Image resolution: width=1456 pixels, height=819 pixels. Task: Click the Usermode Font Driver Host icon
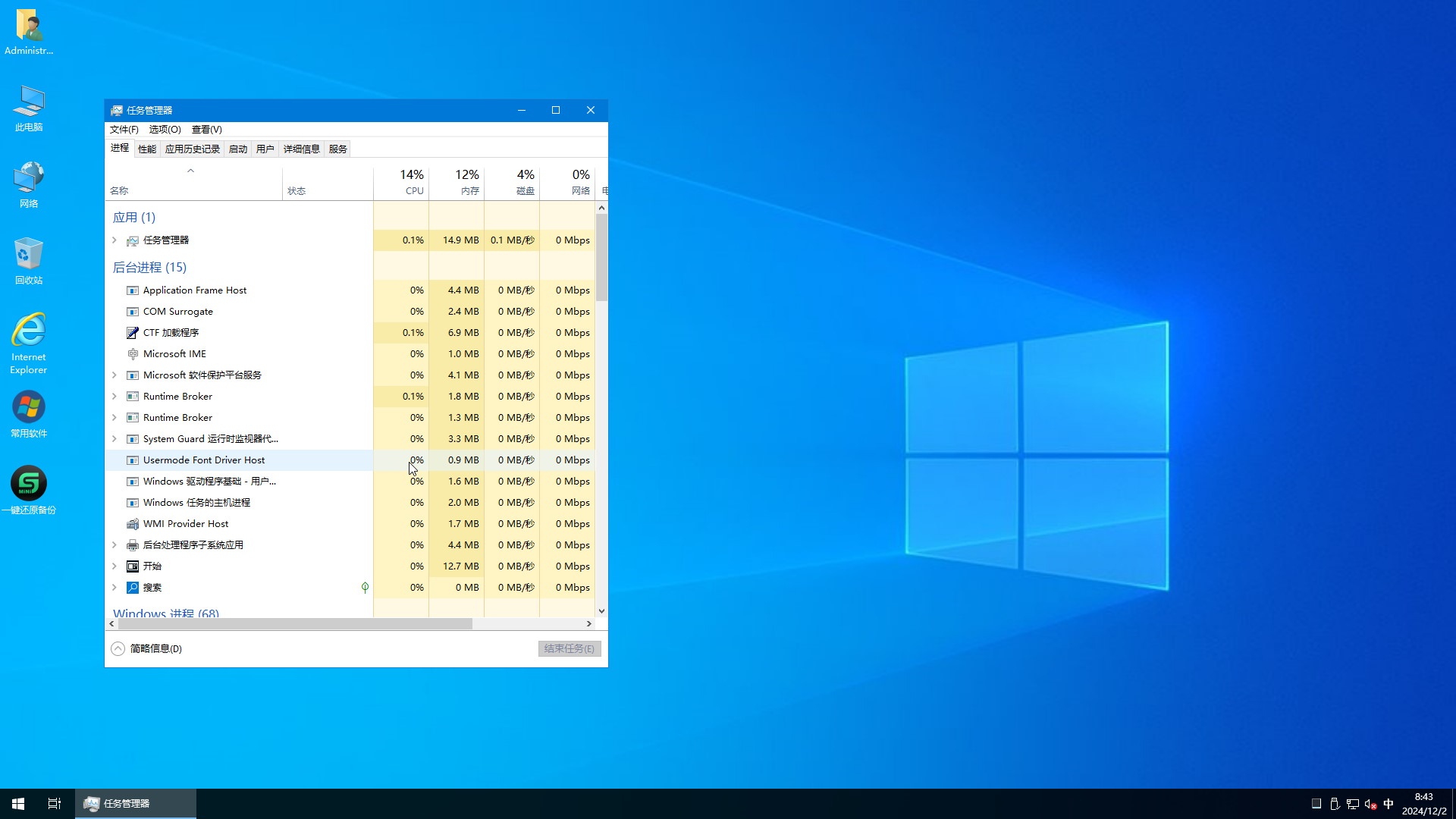pyautogui.click(x=133, y=460)
